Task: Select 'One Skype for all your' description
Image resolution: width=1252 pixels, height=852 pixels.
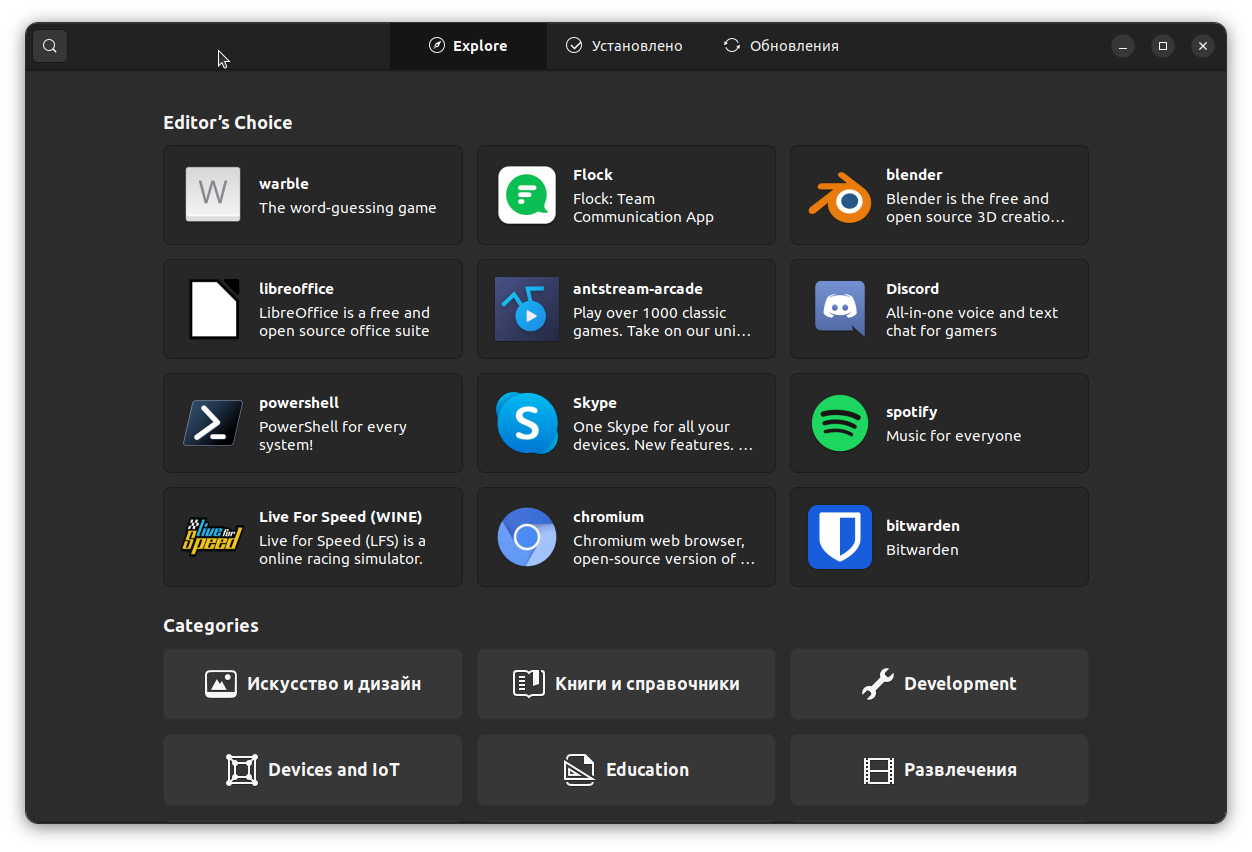Action: pos(651,427)
